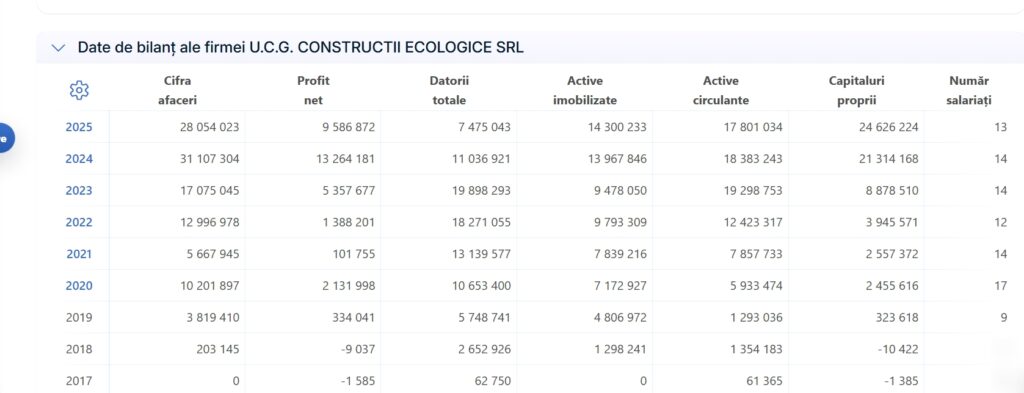Screen dimensions: 1024x393
Task: Click the Active imobilizate column header
Action: [584, 91]
